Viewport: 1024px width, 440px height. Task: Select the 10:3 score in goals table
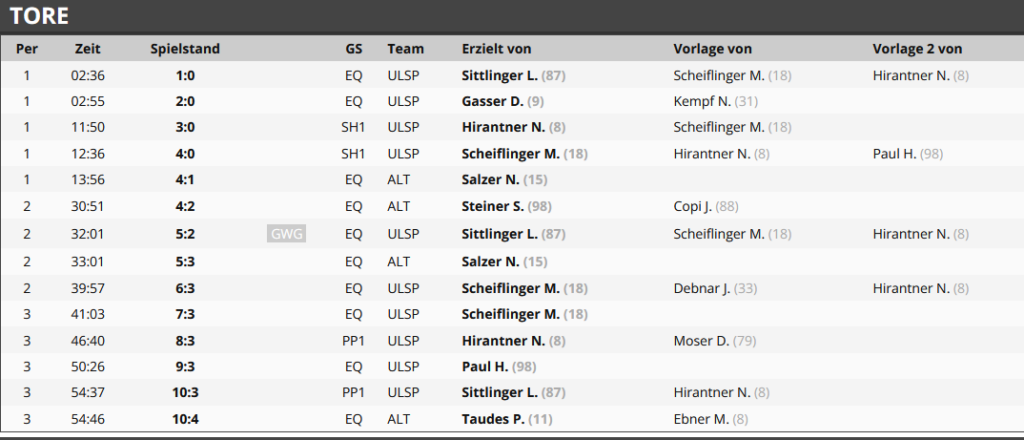185,393
